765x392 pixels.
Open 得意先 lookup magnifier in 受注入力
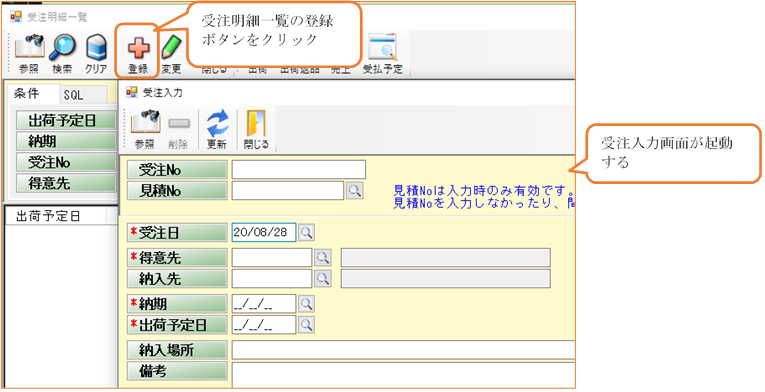pos(322,257)
